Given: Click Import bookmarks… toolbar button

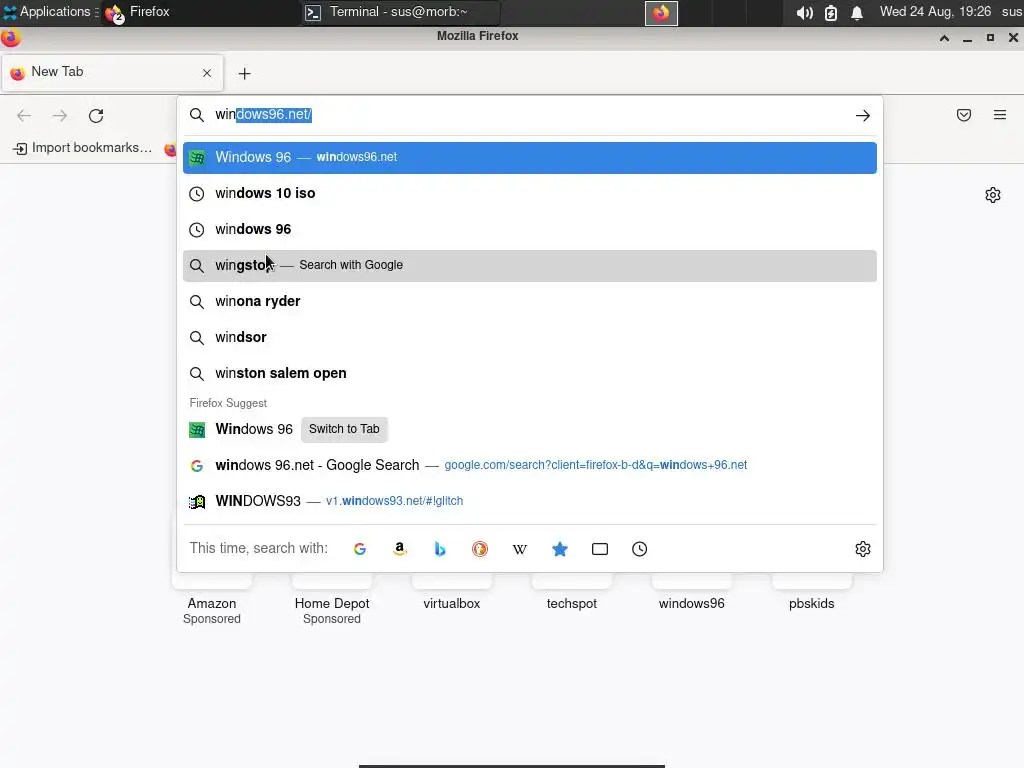Looking at the screenshot, I should click(83, 148).
